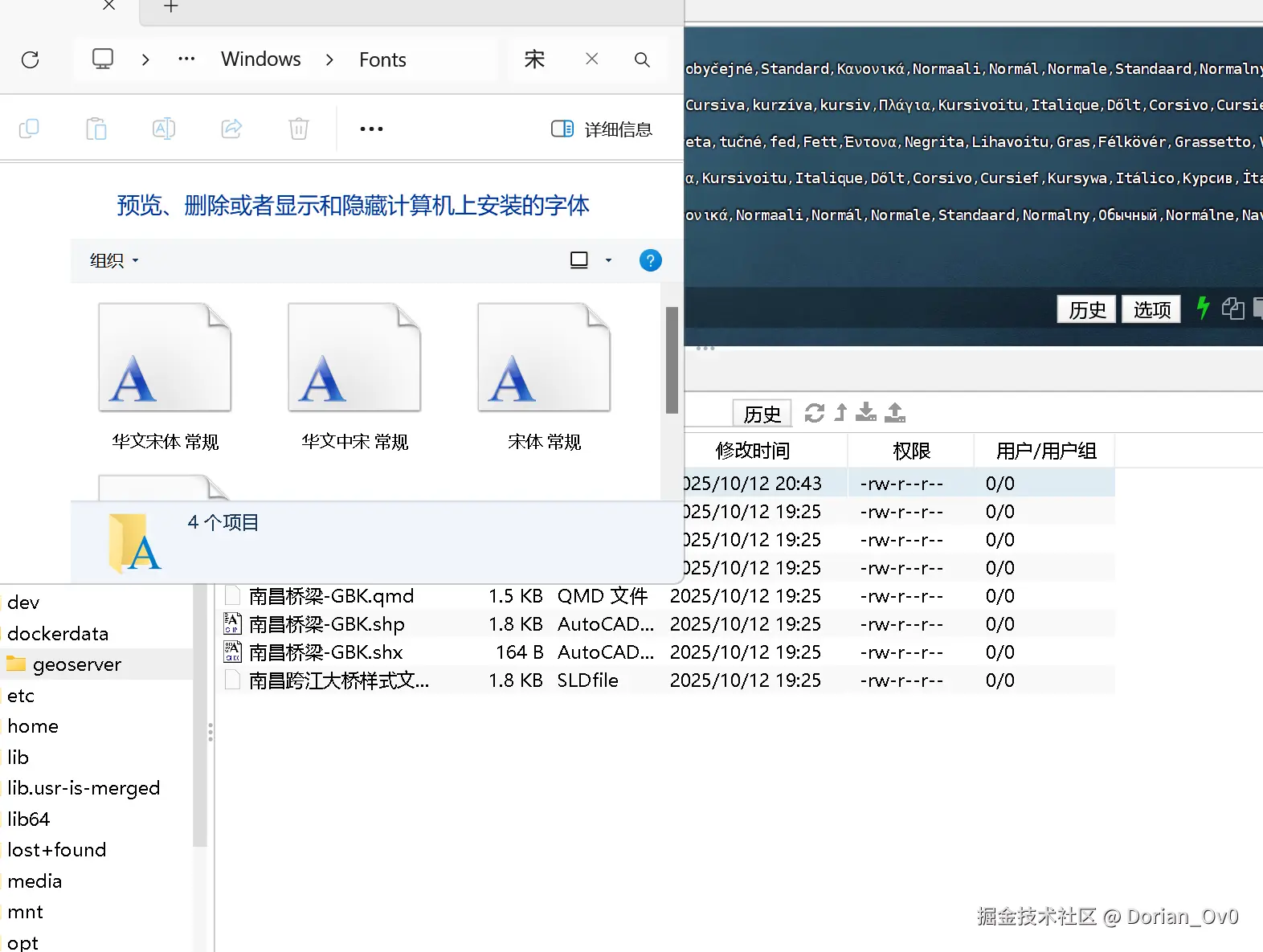Click the change-view icon in Fonts window
The image size is (1263, 952).
click(579, 260)
